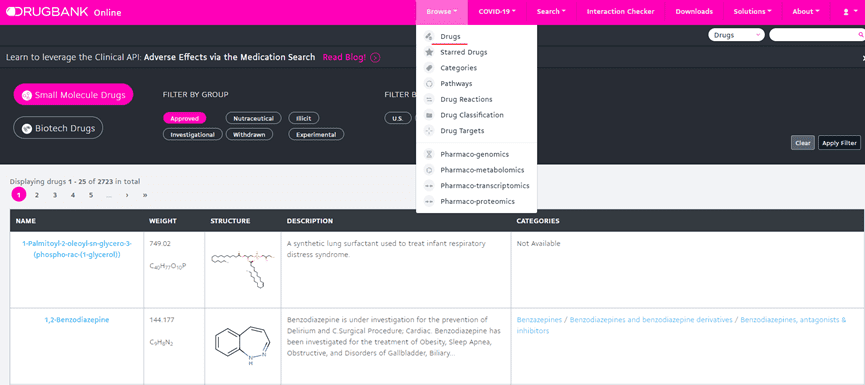Click the Pathways icon in Browse menu
The height and width of the screenshot is (385, 865).
(x=429, y=83)
